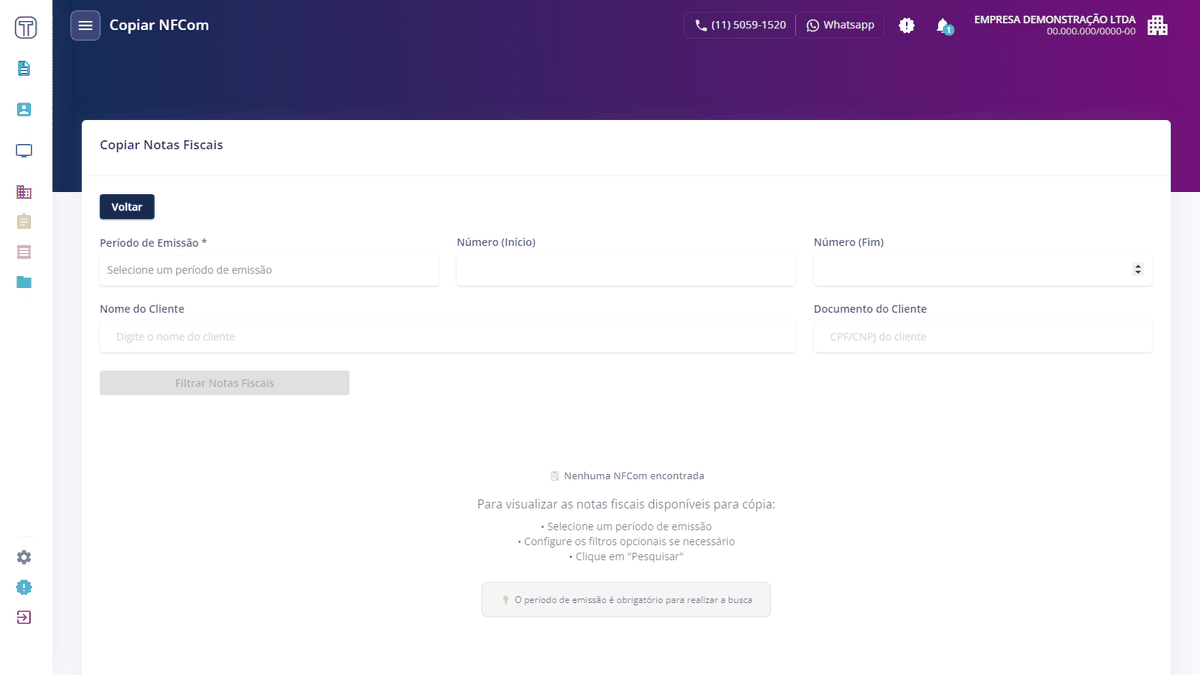Click the alert badge icon in top header

907,25
